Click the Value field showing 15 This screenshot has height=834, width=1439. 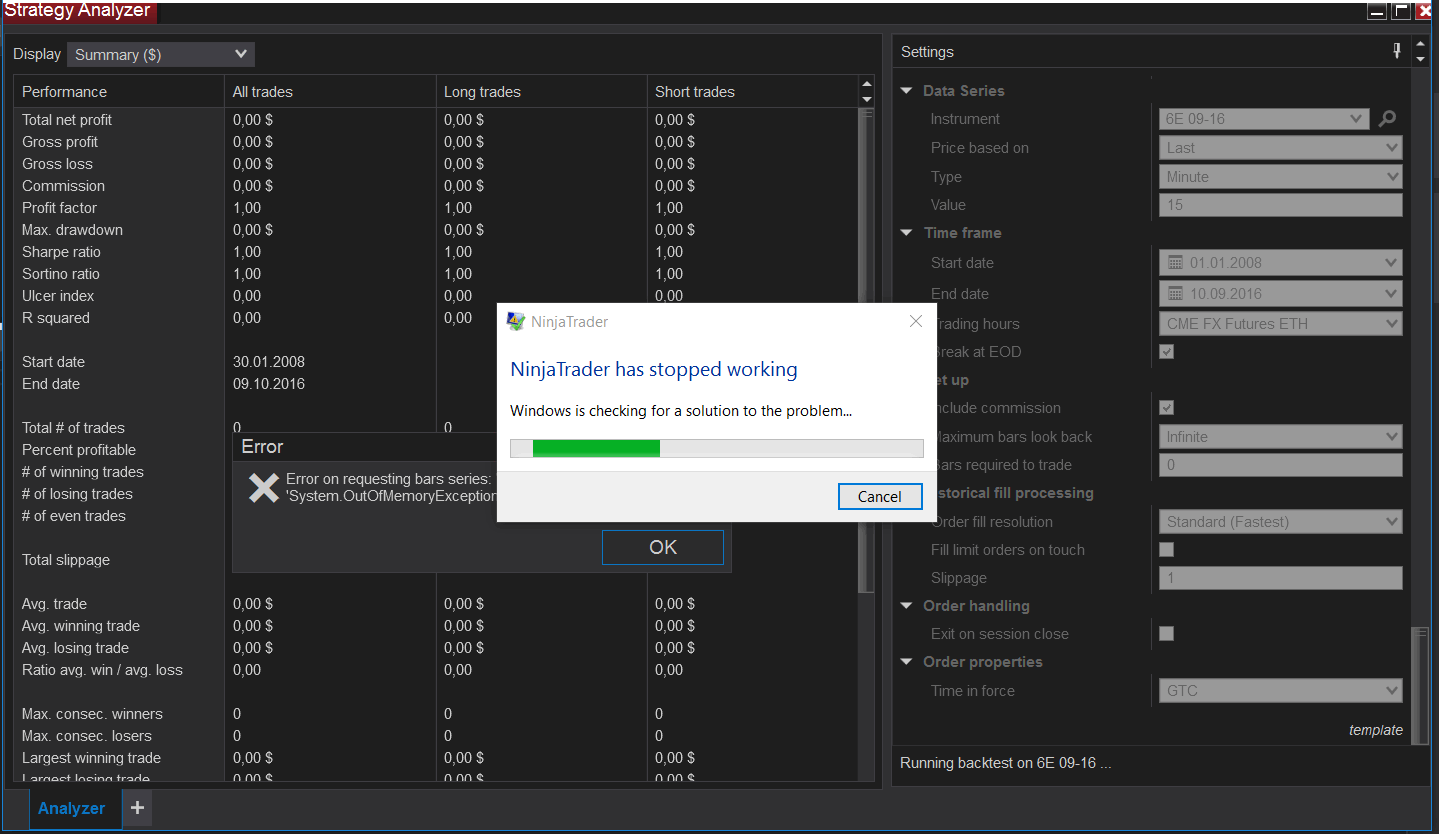tap(1281, 205)
